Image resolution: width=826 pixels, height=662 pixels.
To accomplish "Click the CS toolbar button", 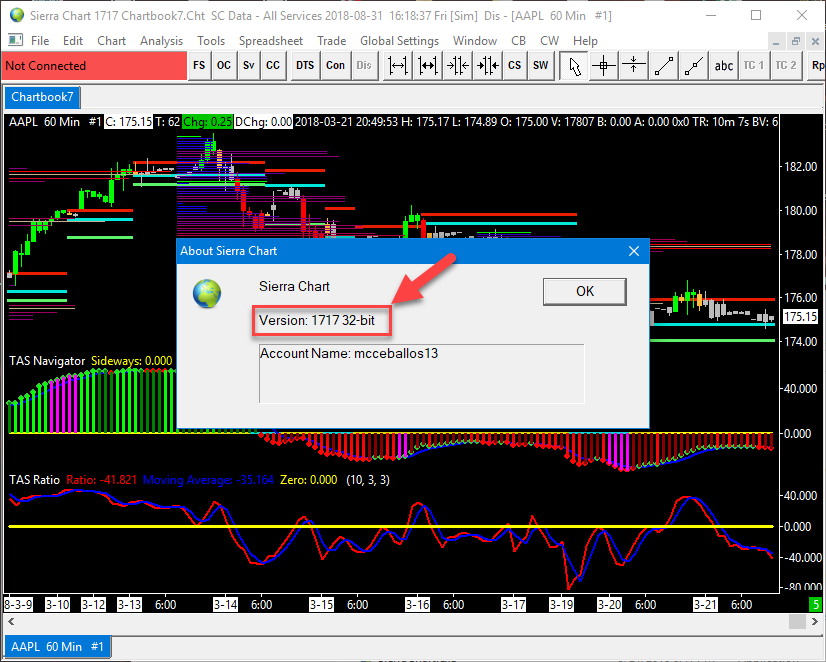I will tap(515, 66).
